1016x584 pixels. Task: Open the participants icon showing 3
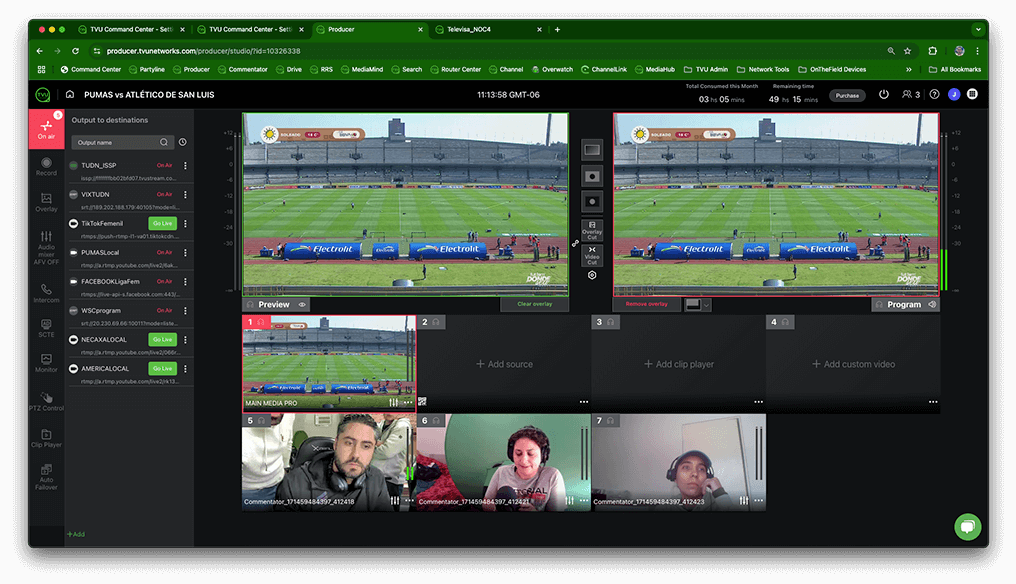click(x=910, y=95)
